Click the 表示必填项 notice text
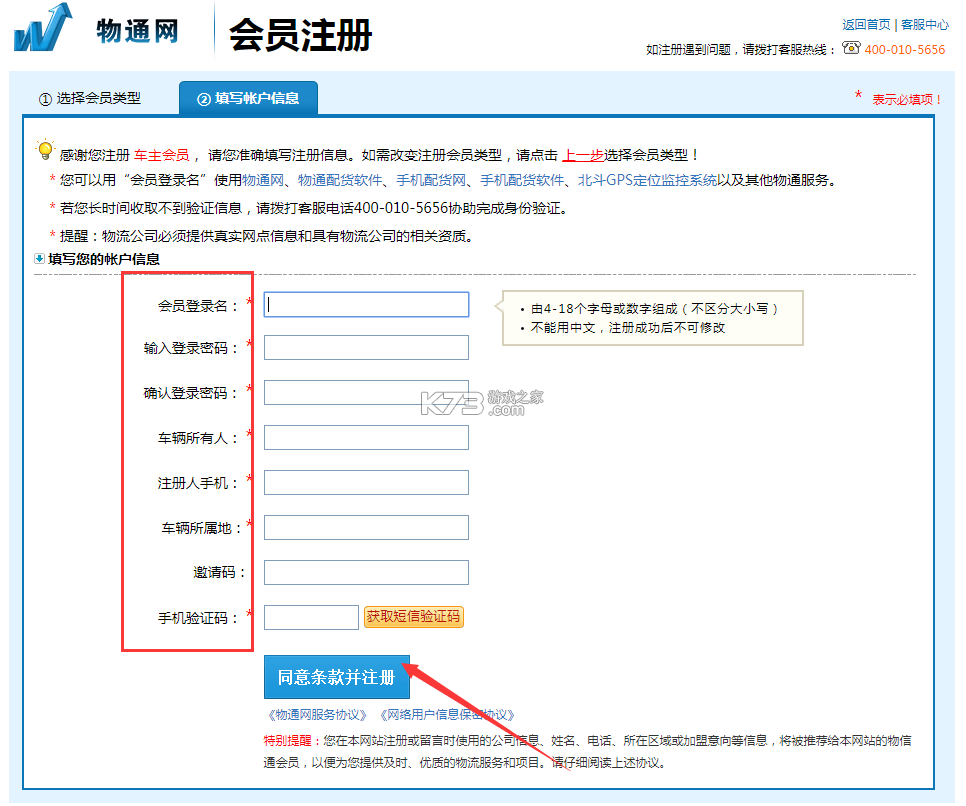Image resolution: width=966 pixels, height=806 pixels. point(906,100)
